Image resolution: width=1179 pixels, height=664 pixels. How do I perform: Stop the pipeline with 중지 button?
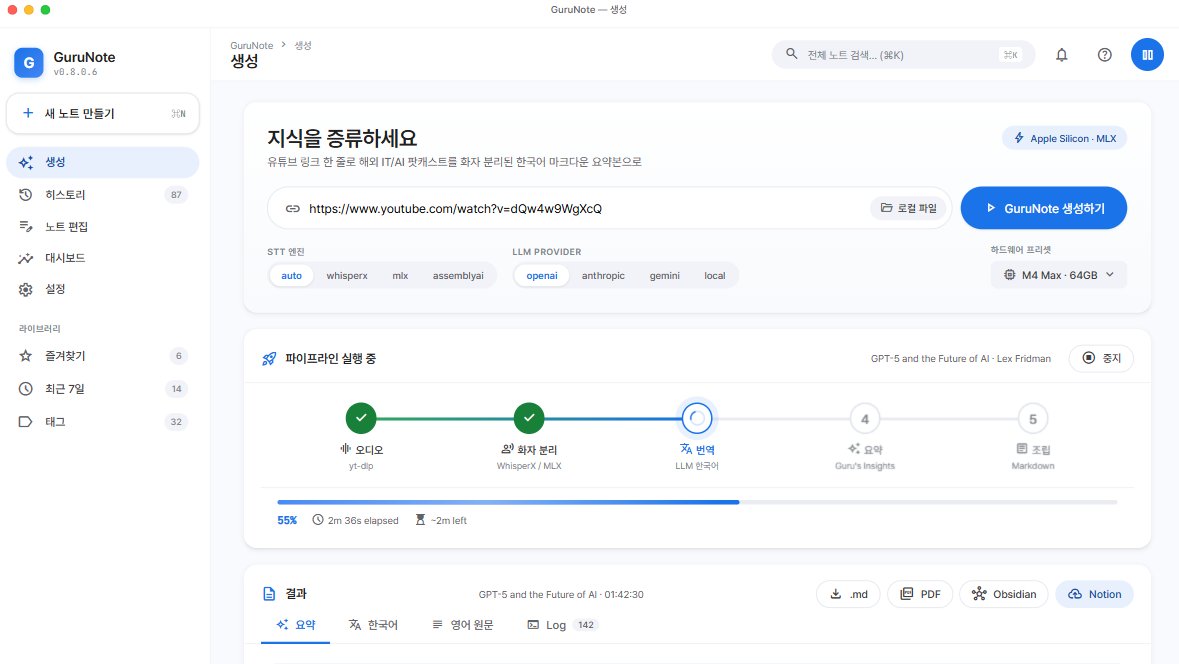(1101, 359)
